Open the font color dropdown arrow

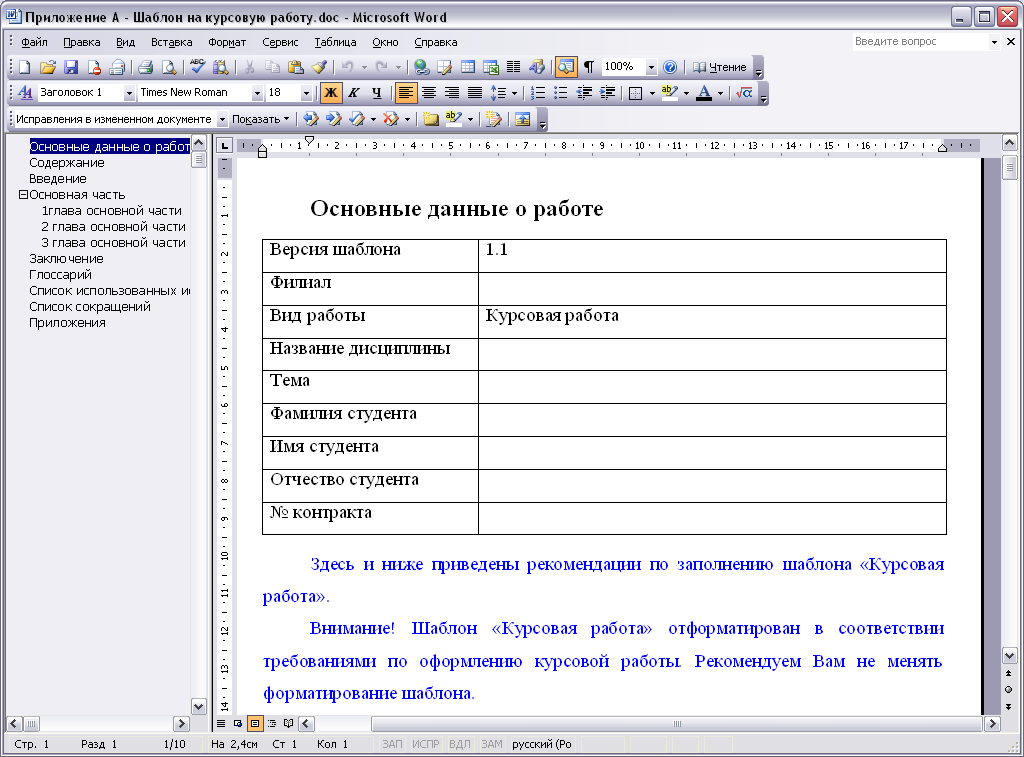coord(720,93)
